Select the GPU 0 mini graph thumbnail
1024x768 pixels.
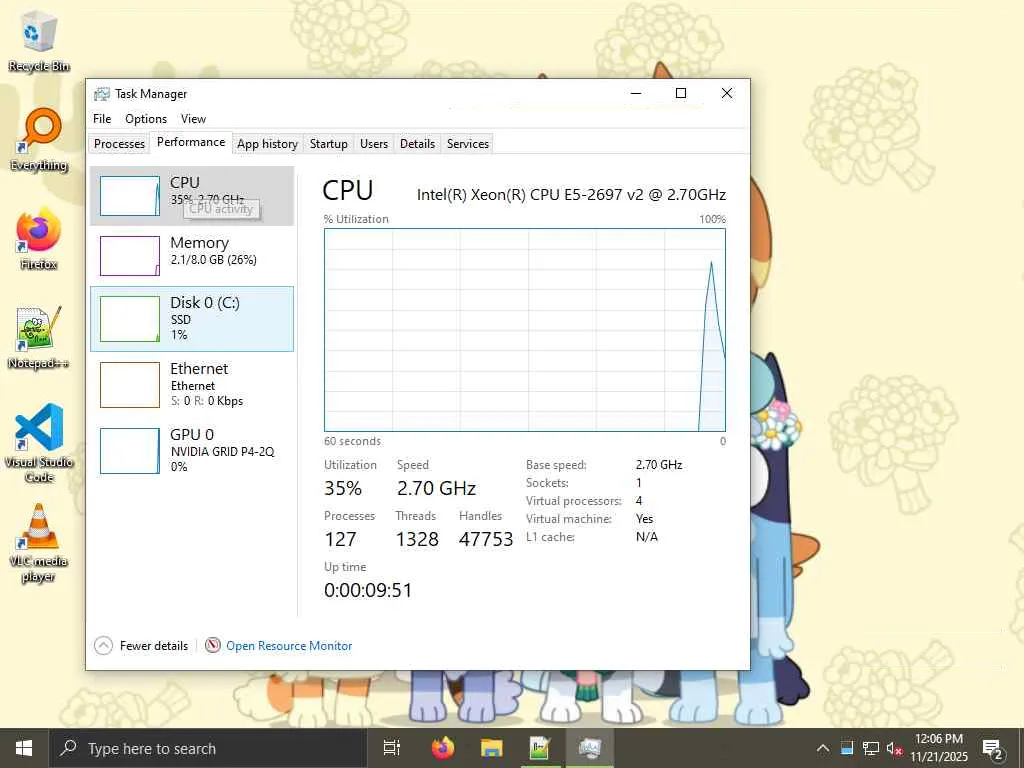[129, 451]
